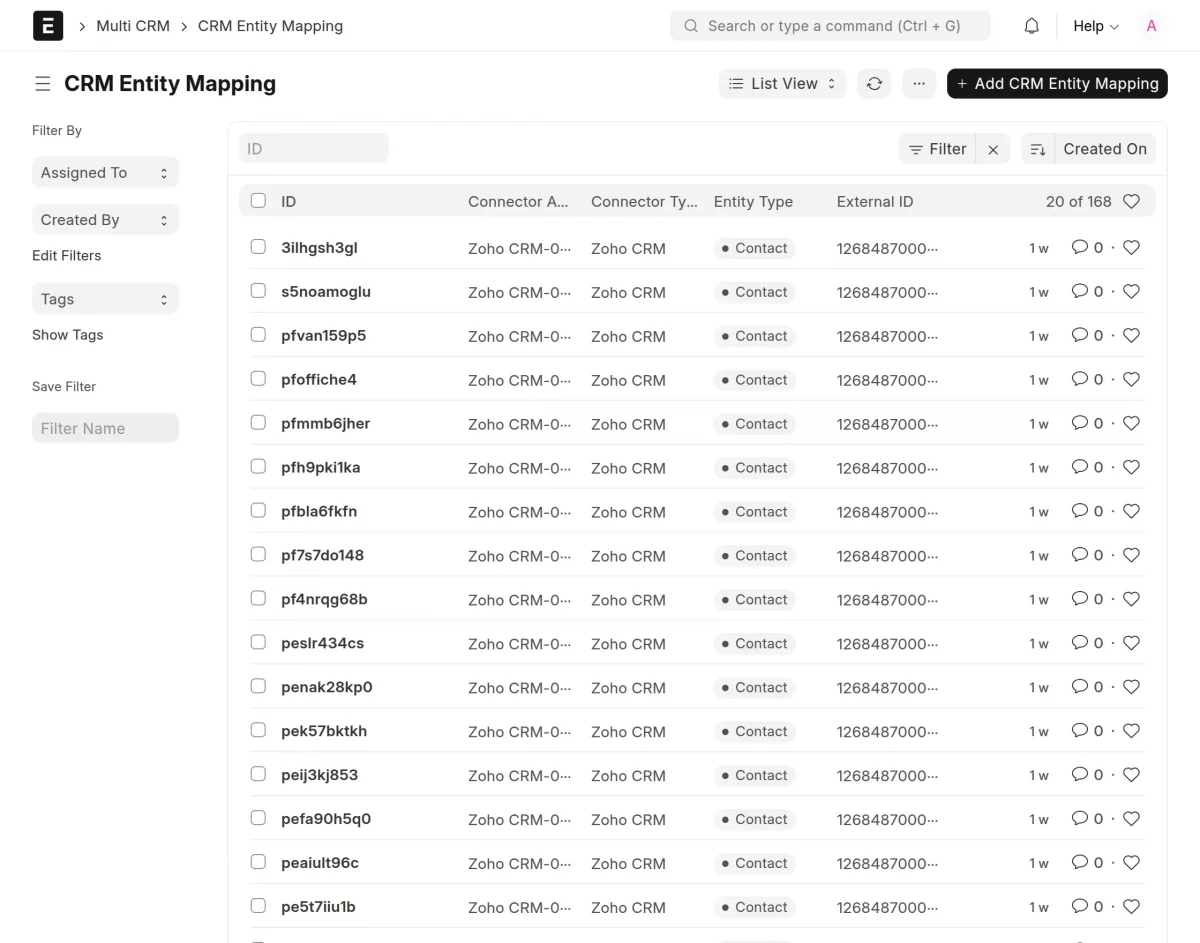Open comments icon on pf7s7do148 row
Viewport: 1200px width, 943px height.
(x=1079, y=555)
